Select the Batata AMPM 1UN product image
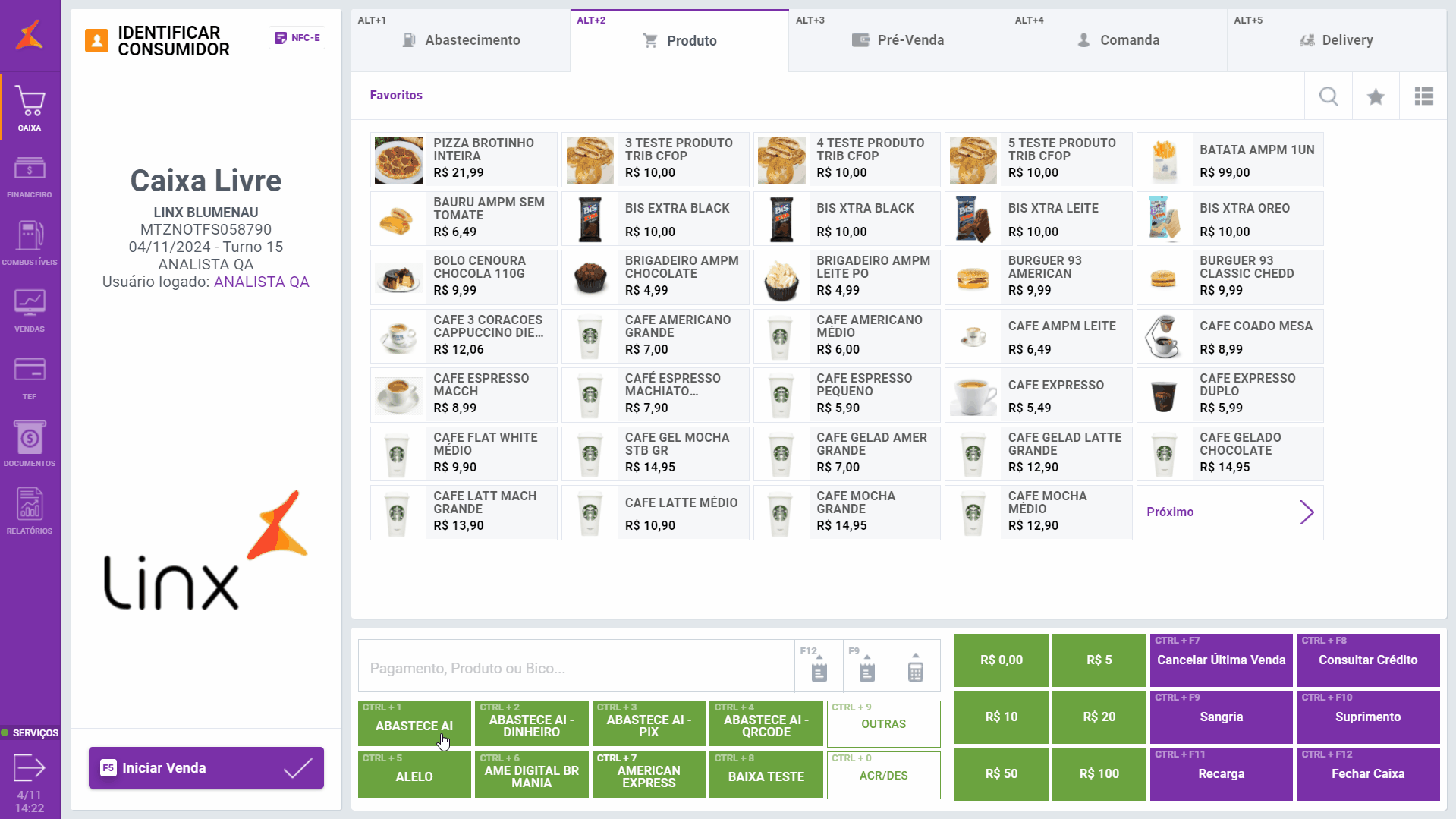The height and width of the screenshot is (819, 1456). pos(1165,160)
